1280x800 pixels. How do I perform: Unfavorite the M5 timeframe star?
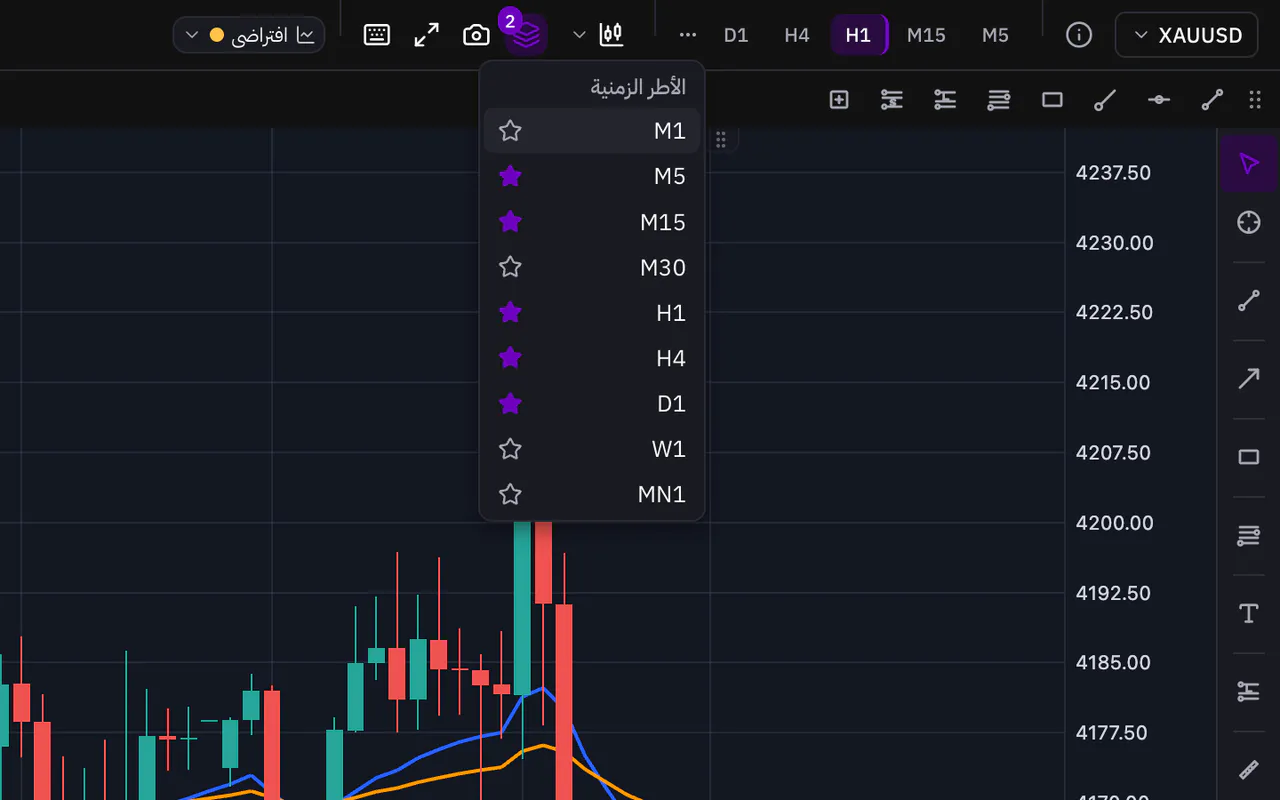click(510, 176)
